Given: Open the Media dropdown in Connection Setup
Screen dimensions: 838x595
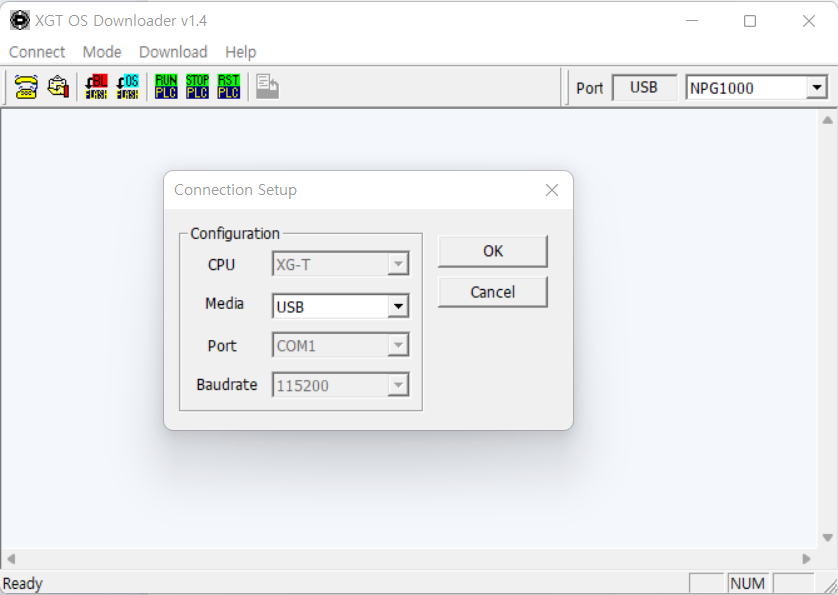Looking at the screenshot, I should pos(399,305).
